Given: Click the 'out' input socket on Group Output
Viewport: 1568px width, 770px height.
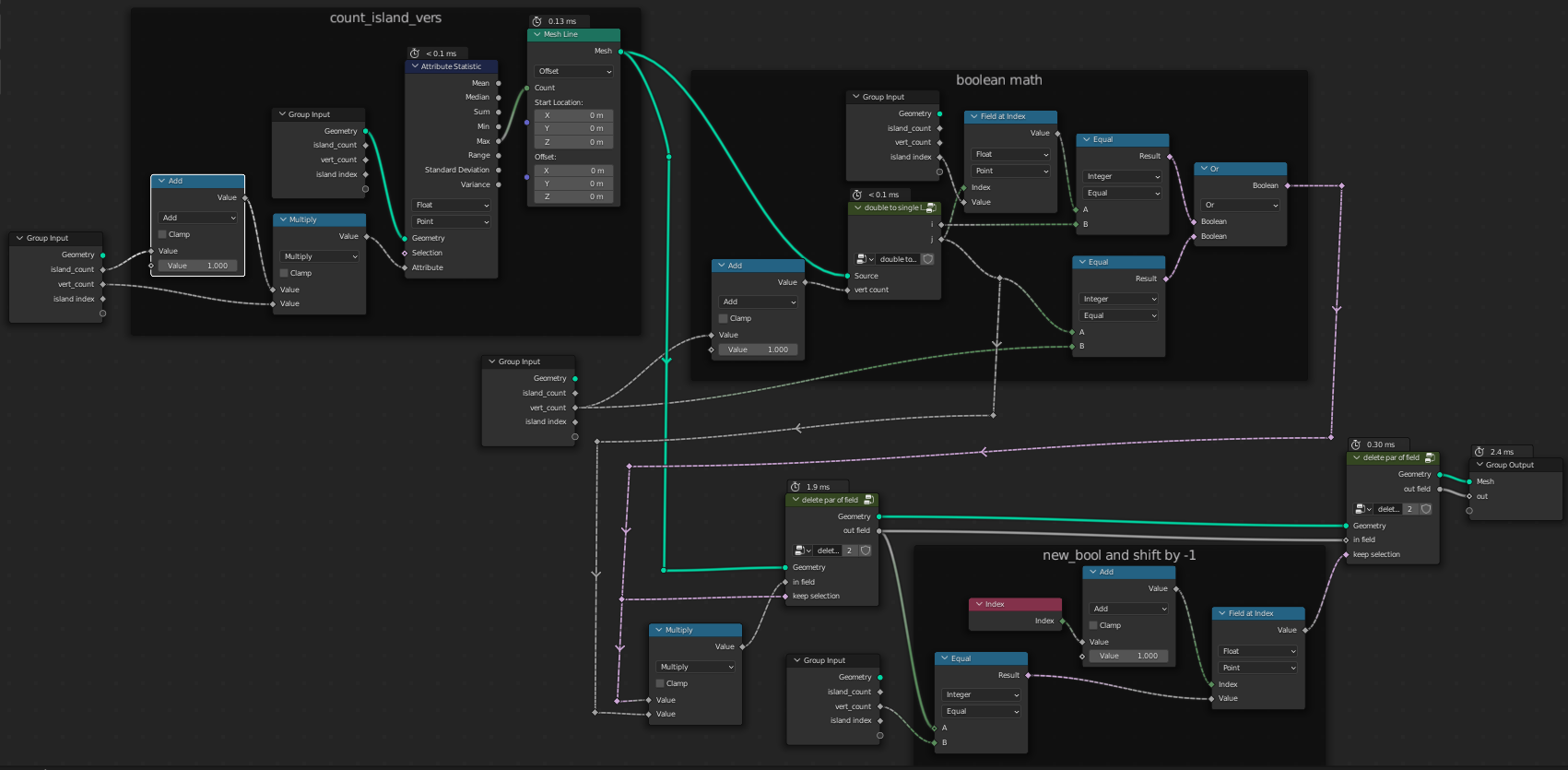Looking at the screenshot, I should [x=1469, y=496].
